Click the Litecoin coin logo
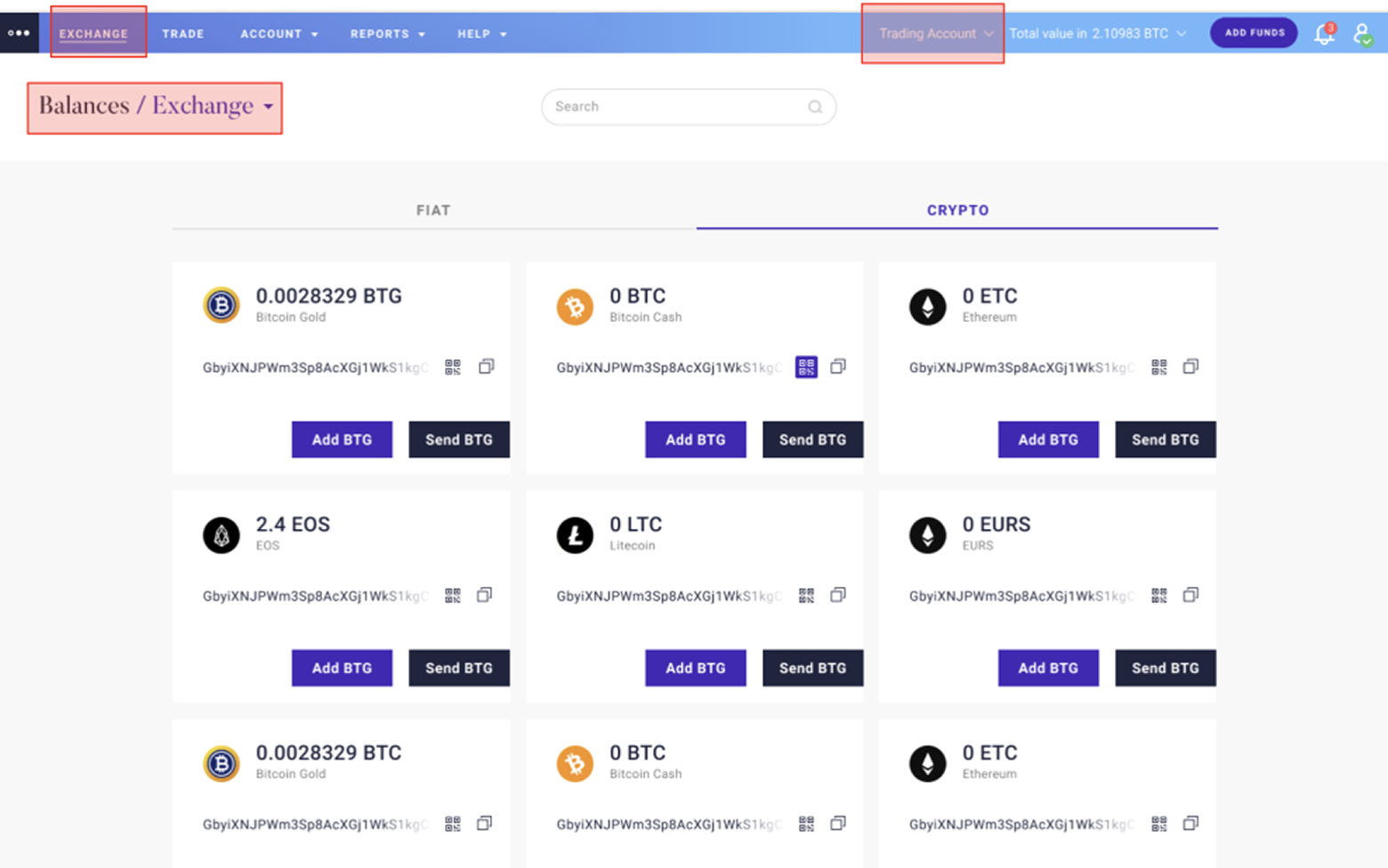This screenshot has height=868, width=1388. tap(574, 534)
